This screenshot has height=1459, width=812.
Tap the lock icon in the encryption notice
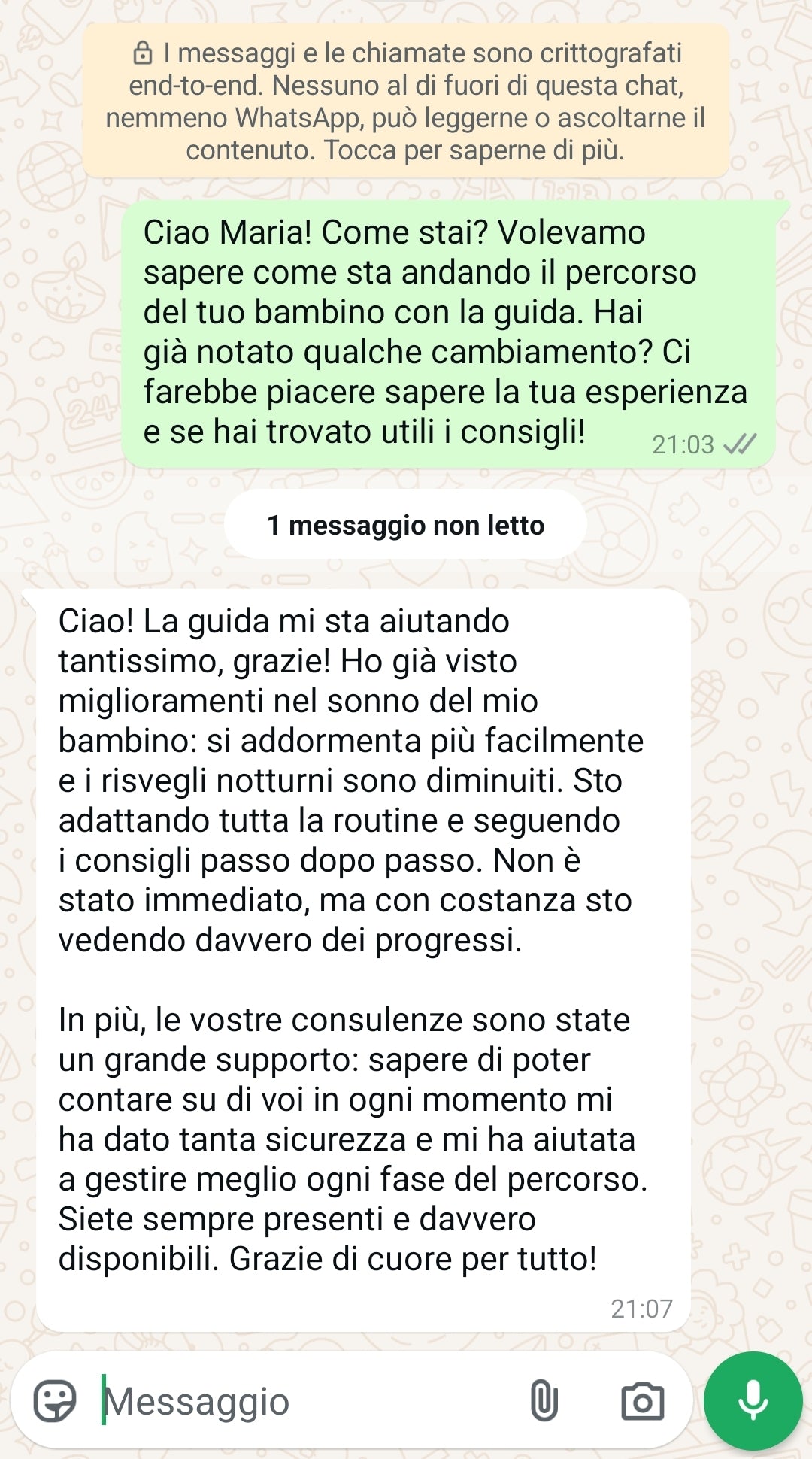tap(141, 53)
